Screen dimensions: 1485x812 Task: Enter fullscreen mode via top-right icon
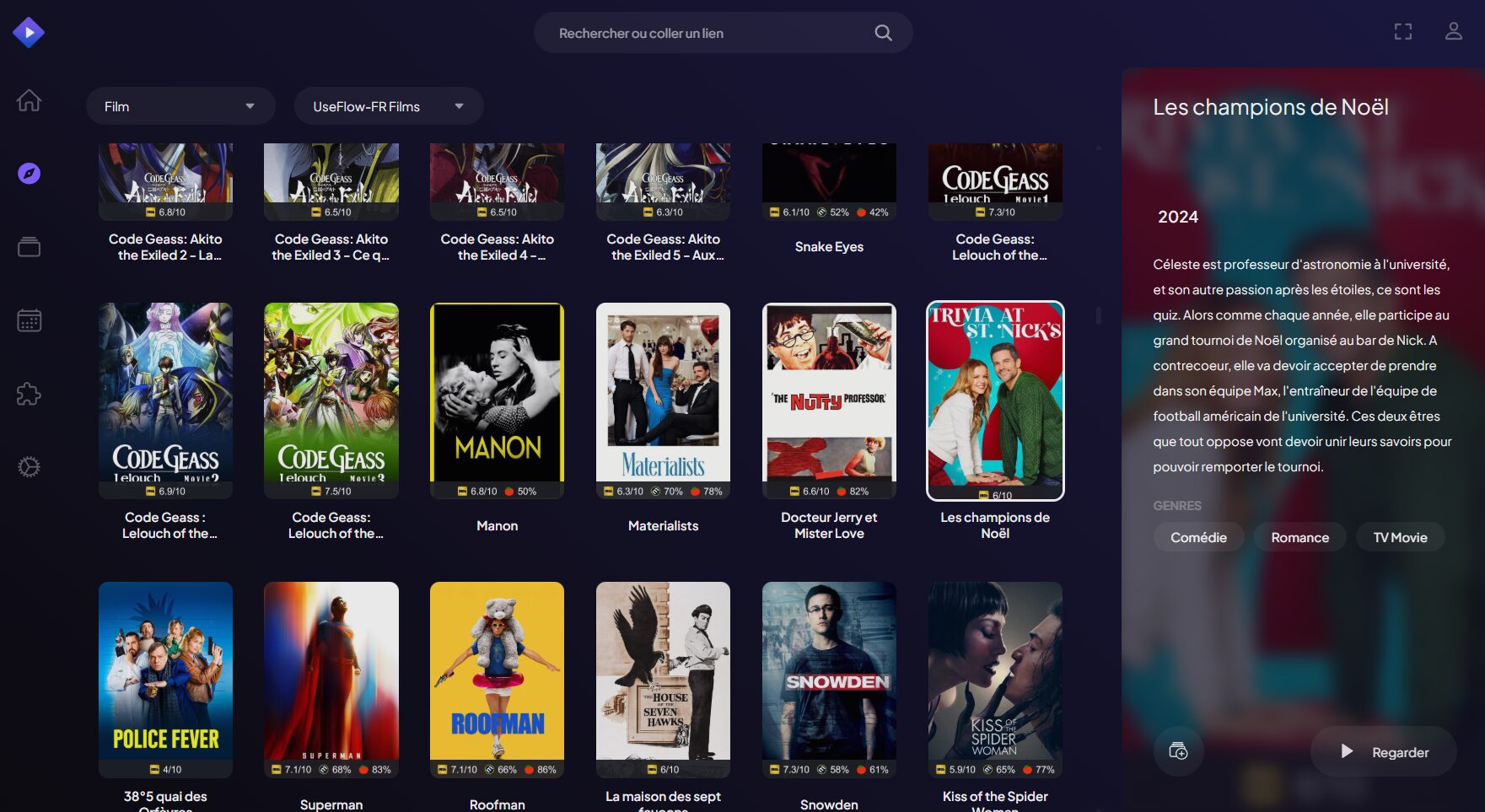[1402, 32]
